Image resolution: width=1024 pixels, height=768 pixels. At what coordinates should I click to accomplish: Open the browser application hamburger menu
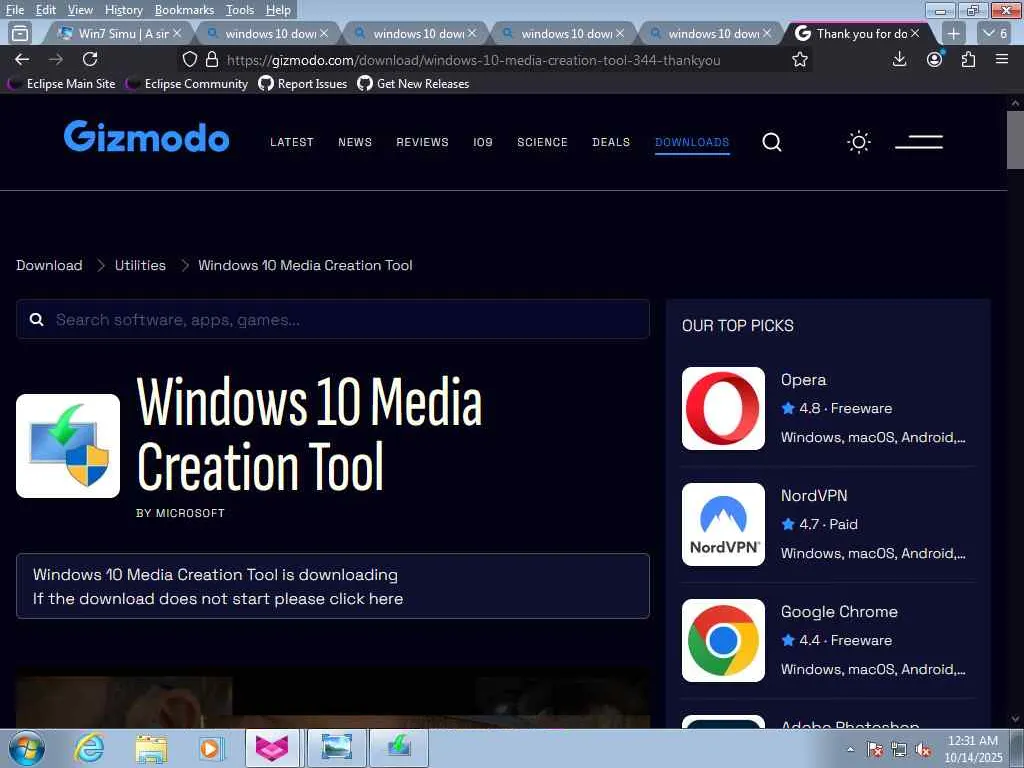1002,59
